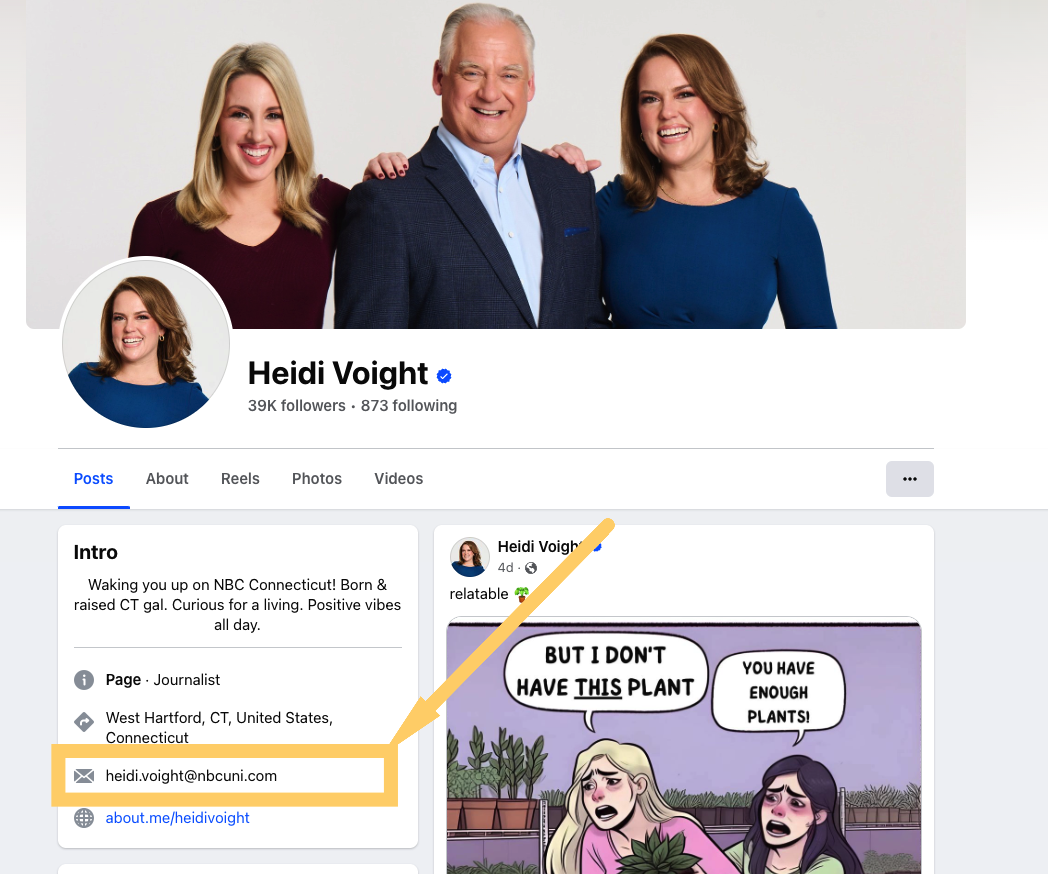
Task: Go to the Reels tab
Action: [x=240, y=479]
